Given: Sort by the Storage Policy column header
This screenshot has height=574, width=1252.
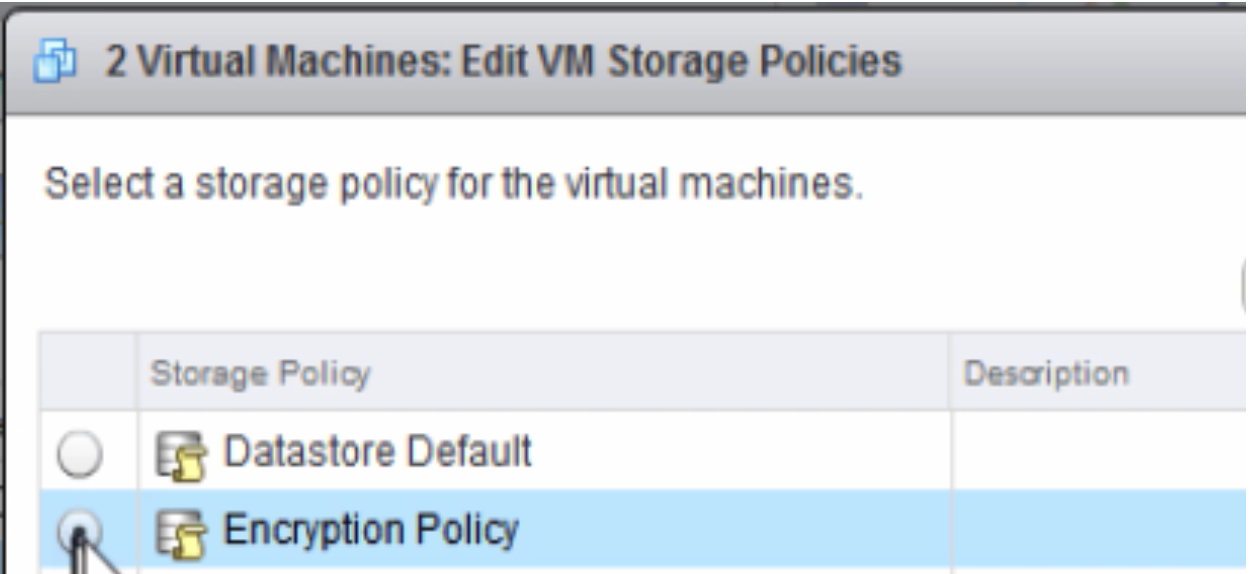Looking at the screenshot, I should point(260,373).
